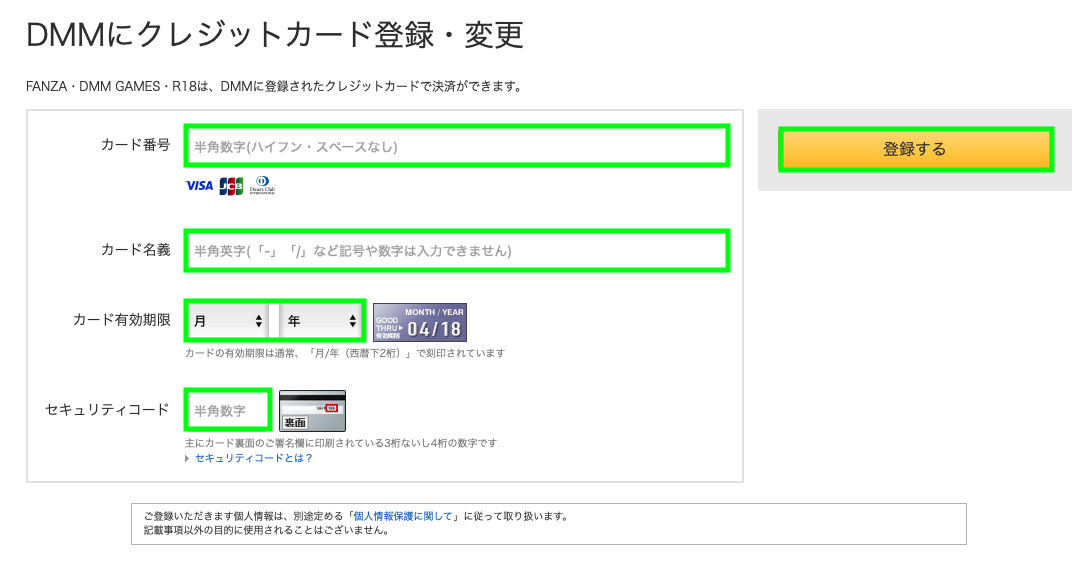Click the FANZA・DMM GAMES・R18 description text
Viewport: 1083px width, 562px height.
(274, 86)
